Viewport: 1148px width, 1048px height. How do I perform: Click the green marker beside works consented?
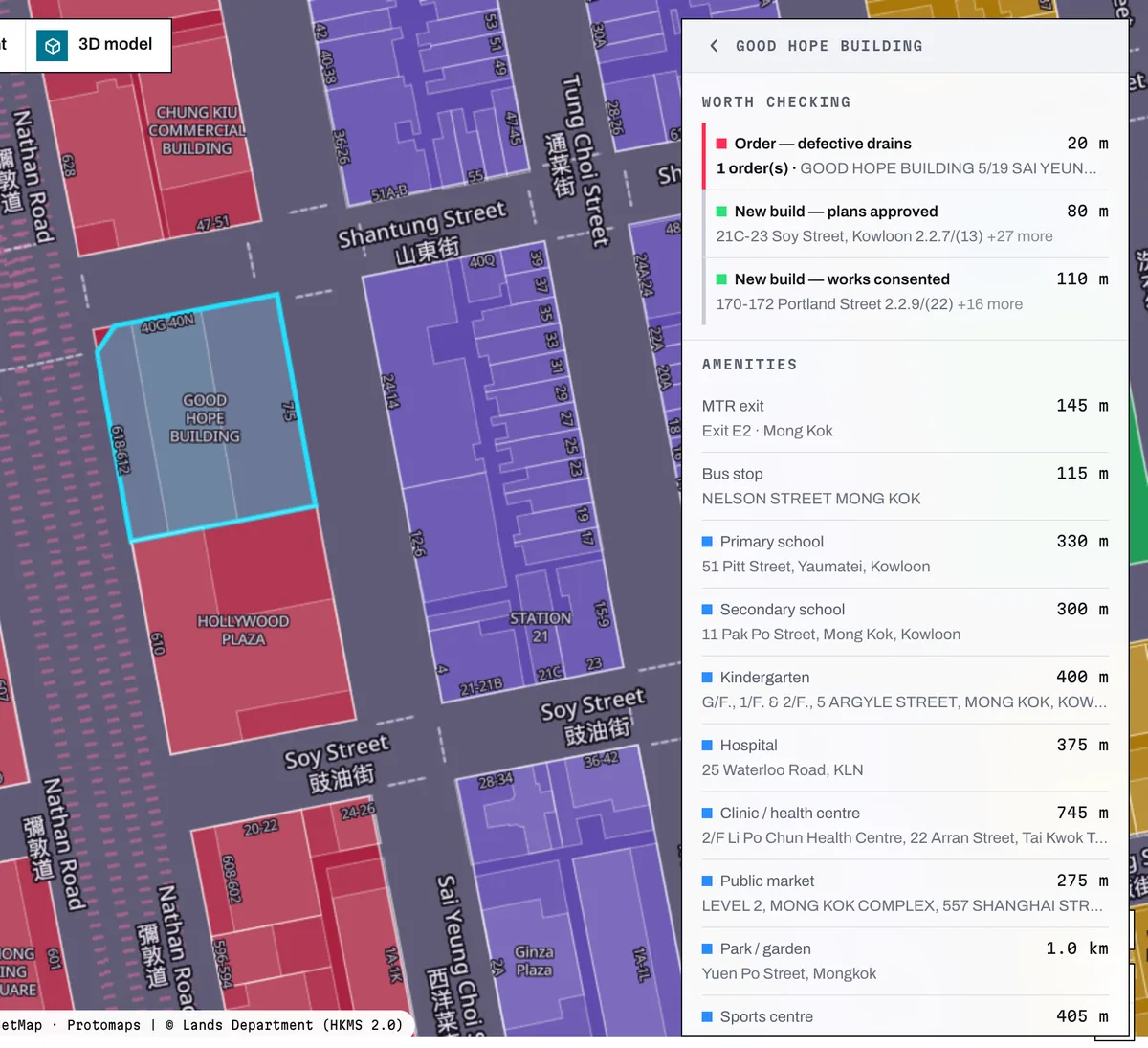pos(721,279)
